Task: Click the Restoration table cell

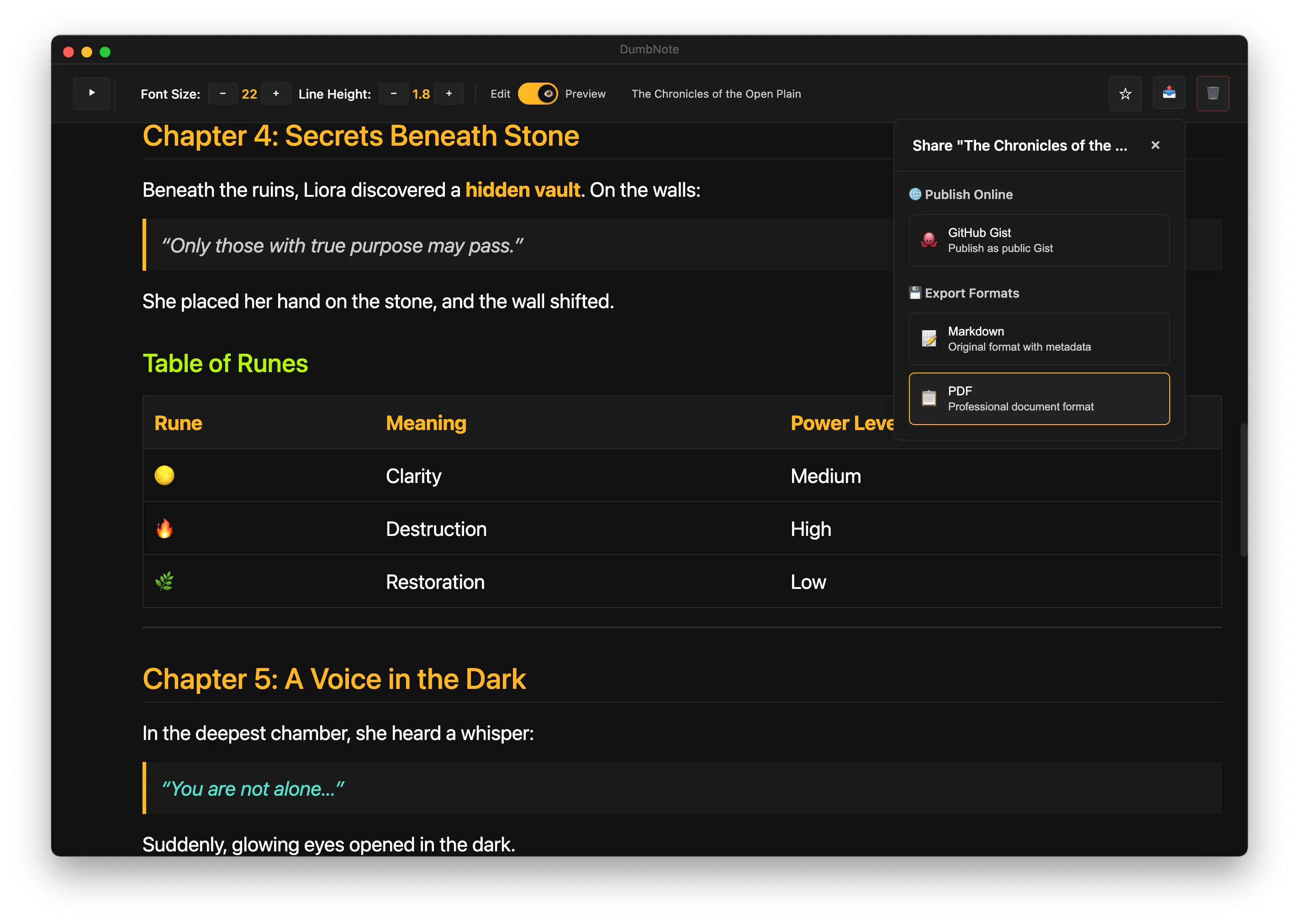Action: pos(435,582)
